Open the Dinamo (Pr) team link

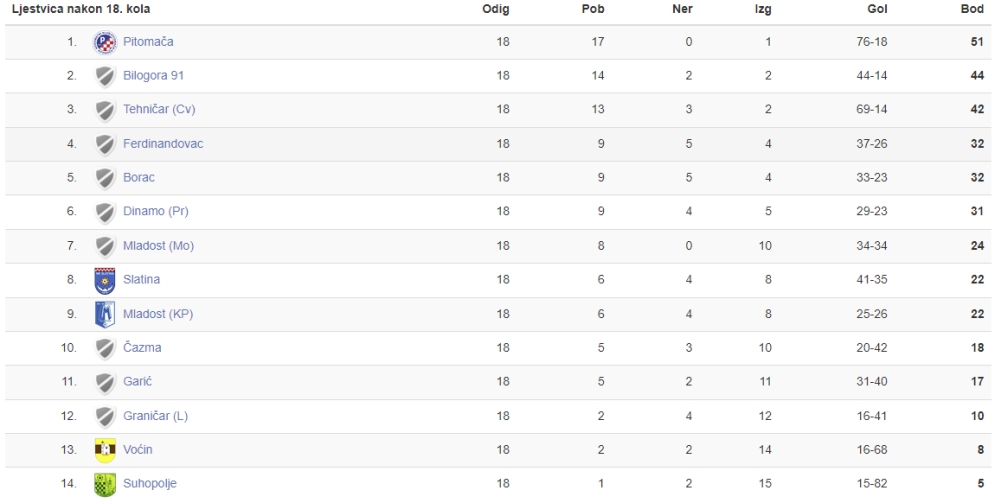pos(156,211)
